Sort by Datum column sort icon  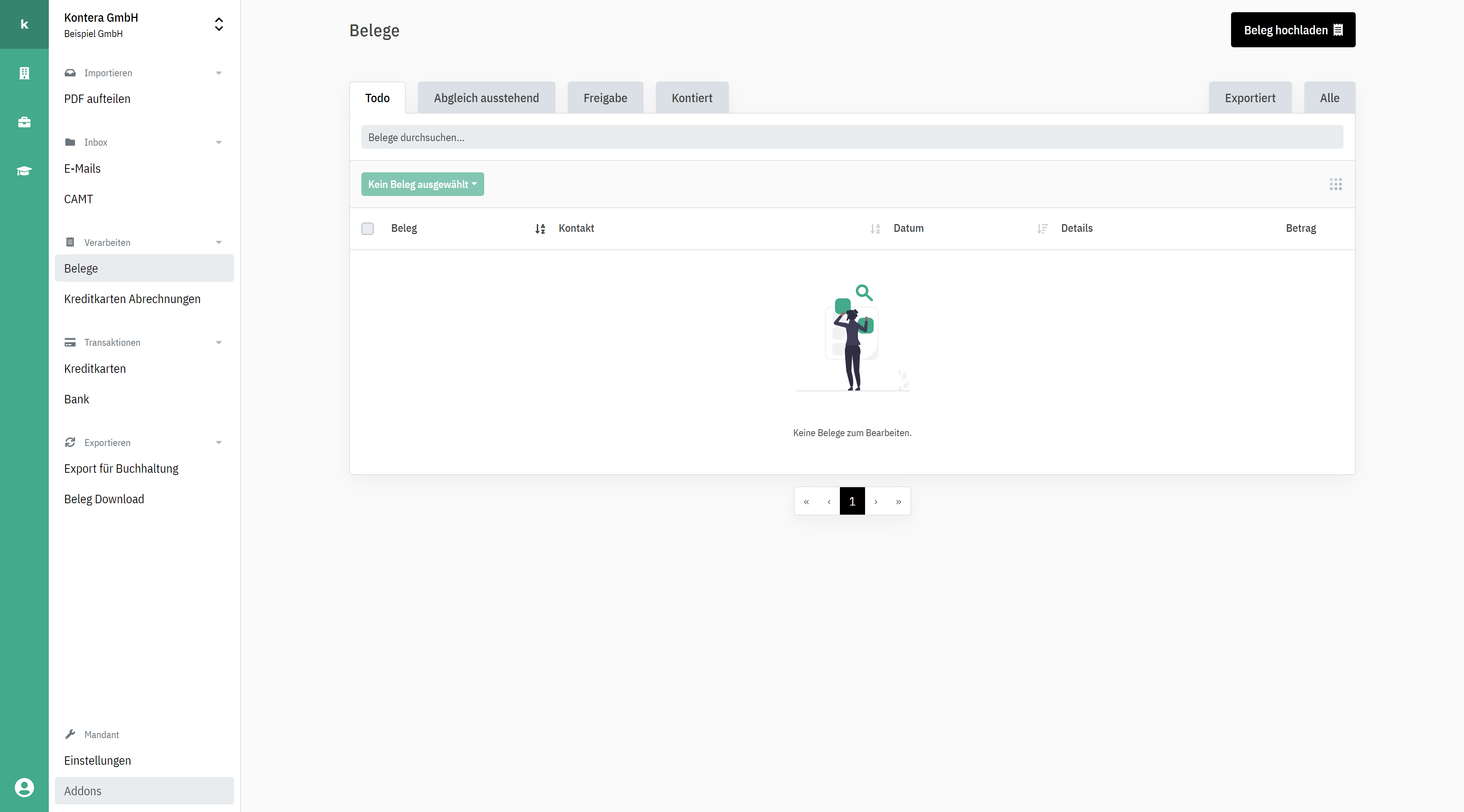(x=1042, y=228)
